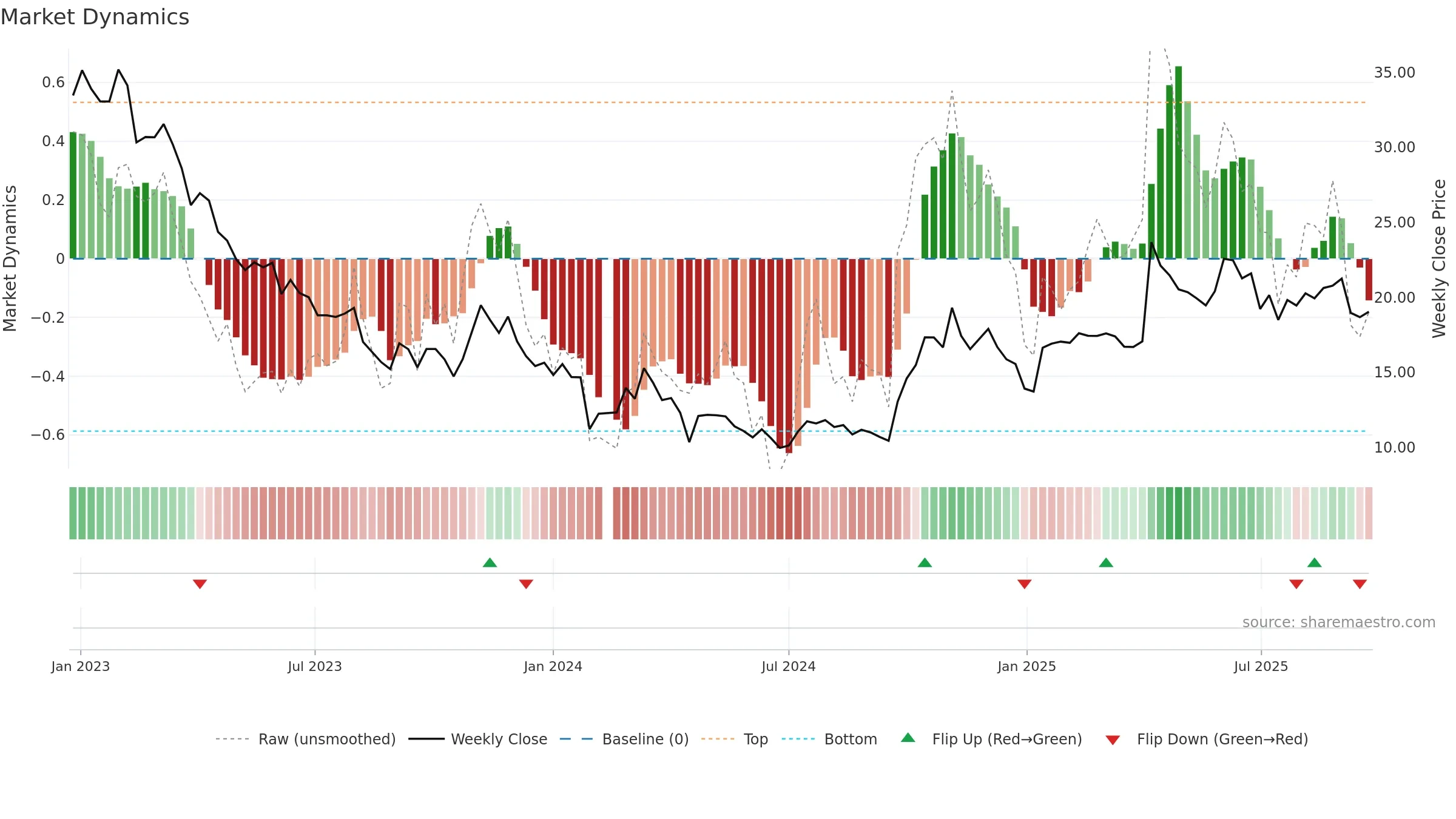
Task: Click the green flip-up marker near Aug 2025
Action: click(1315, 562)
